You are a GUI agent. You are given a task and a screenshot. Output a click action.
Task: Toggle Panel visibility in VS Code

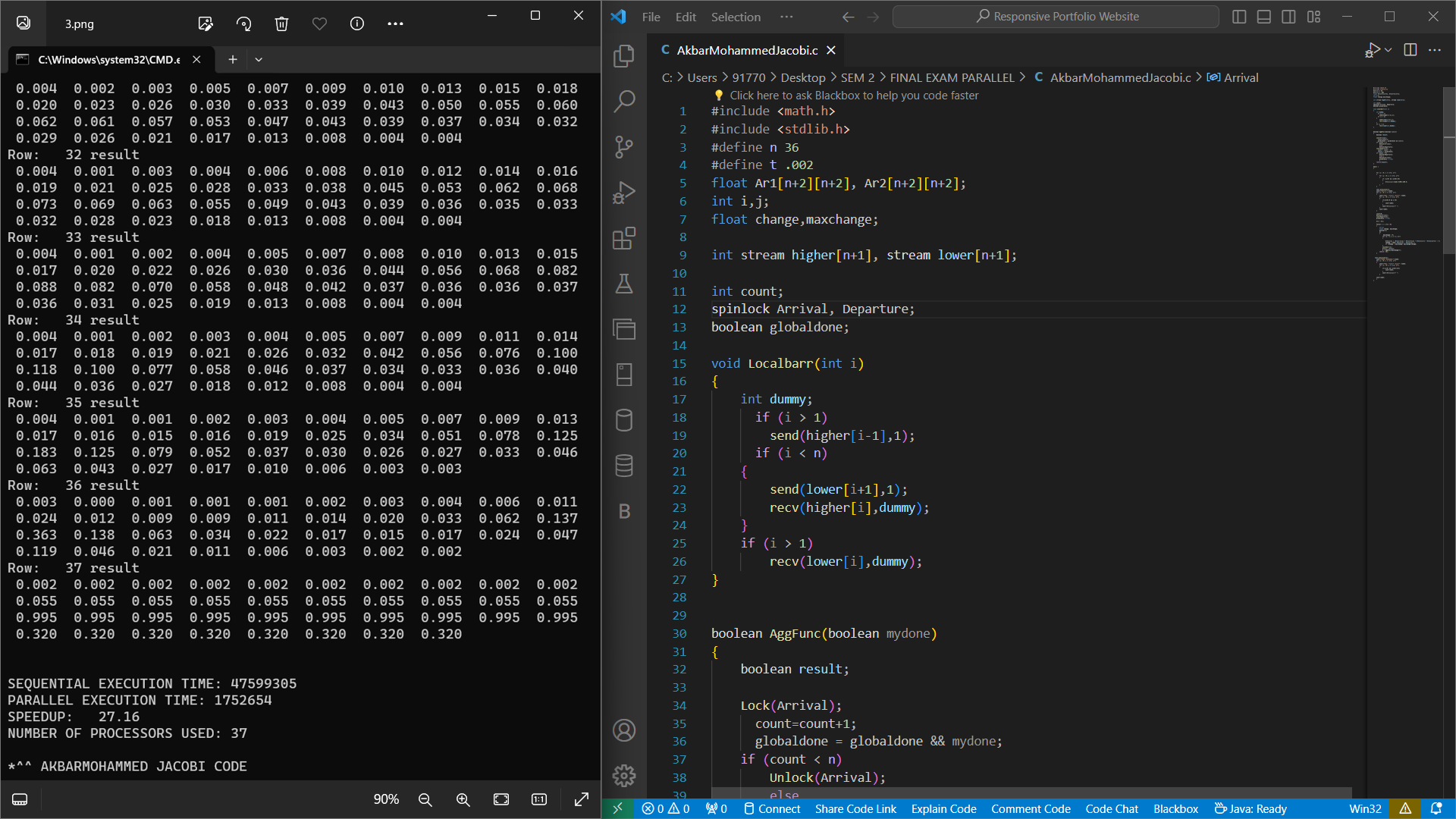(1264, 17)
